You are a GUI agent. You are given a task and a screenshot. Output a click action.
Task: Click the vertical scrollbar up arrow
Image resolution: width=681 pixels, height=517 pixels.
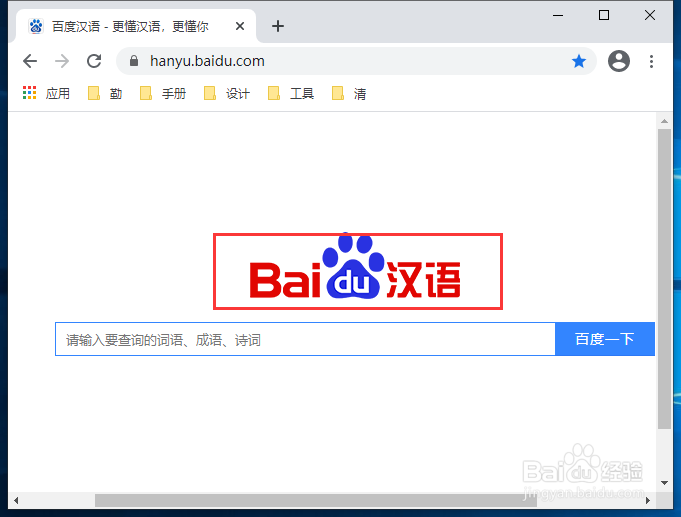664,121
